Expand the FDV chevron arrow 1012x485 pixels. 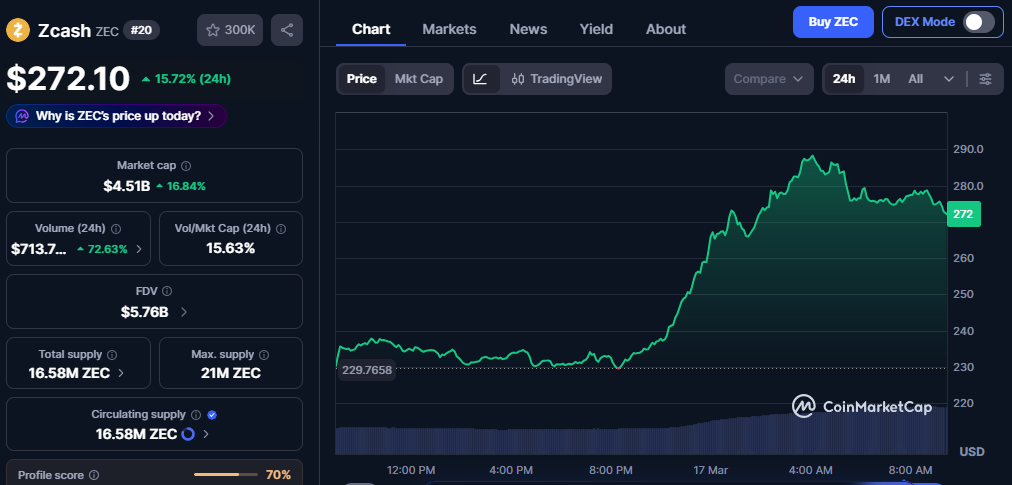[x=184, y=312]
